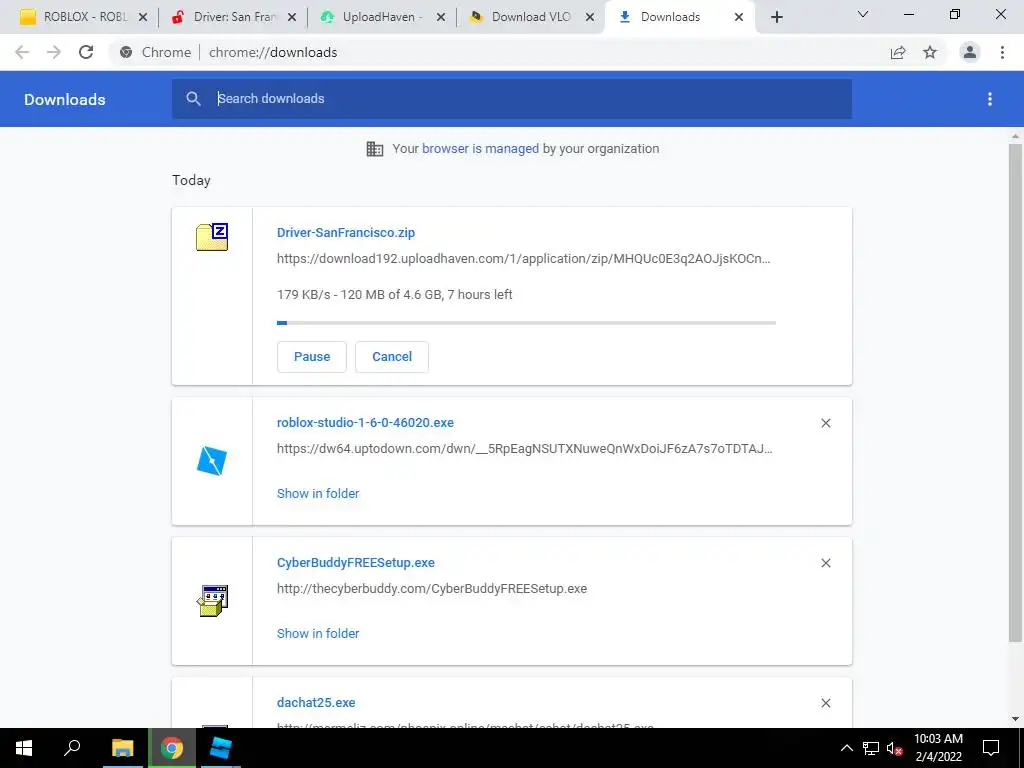
Task: Click the uploadhaven download URL
Action: coord(524,259)
